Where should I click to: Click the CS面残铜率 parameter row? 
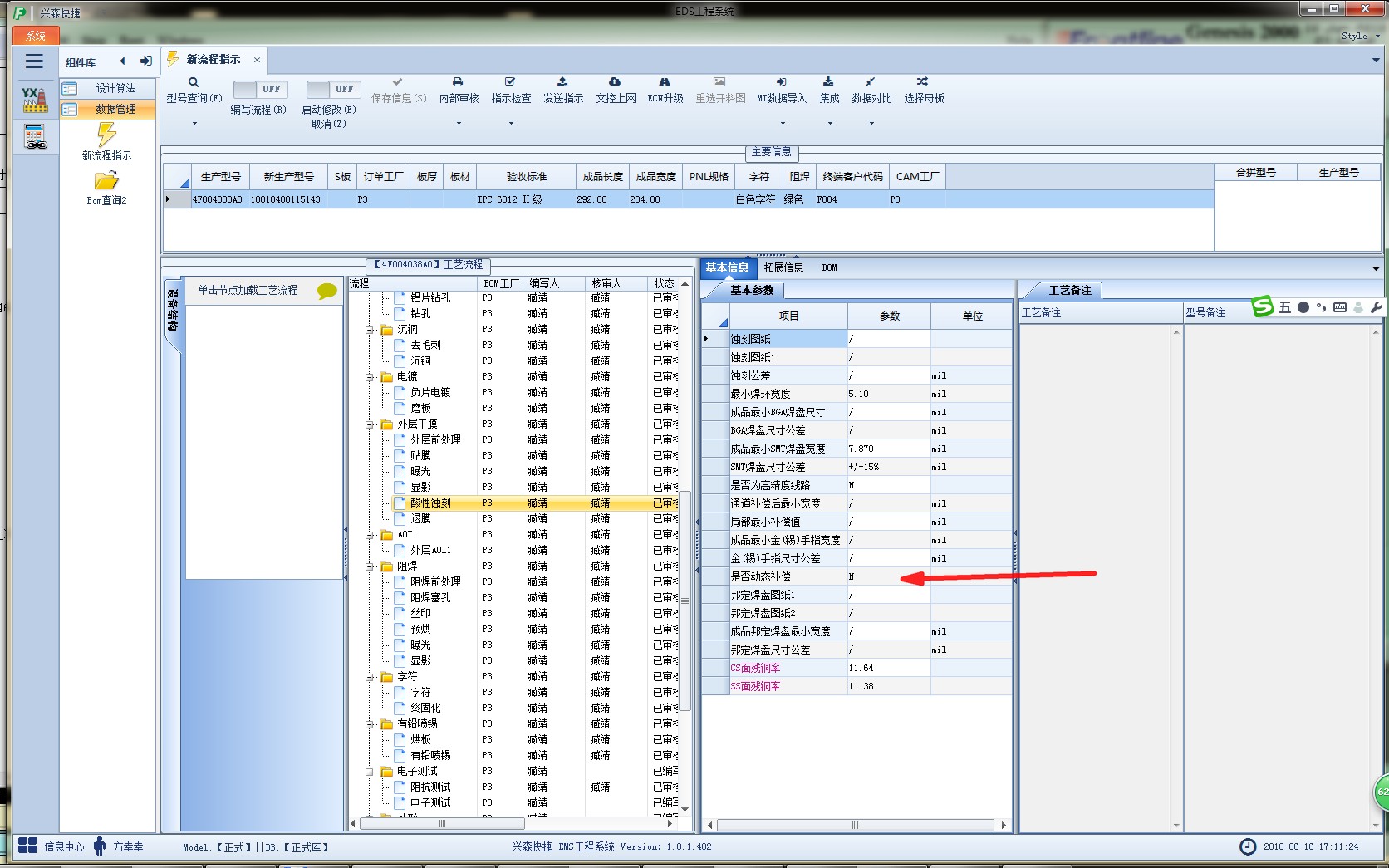[856, 668]
